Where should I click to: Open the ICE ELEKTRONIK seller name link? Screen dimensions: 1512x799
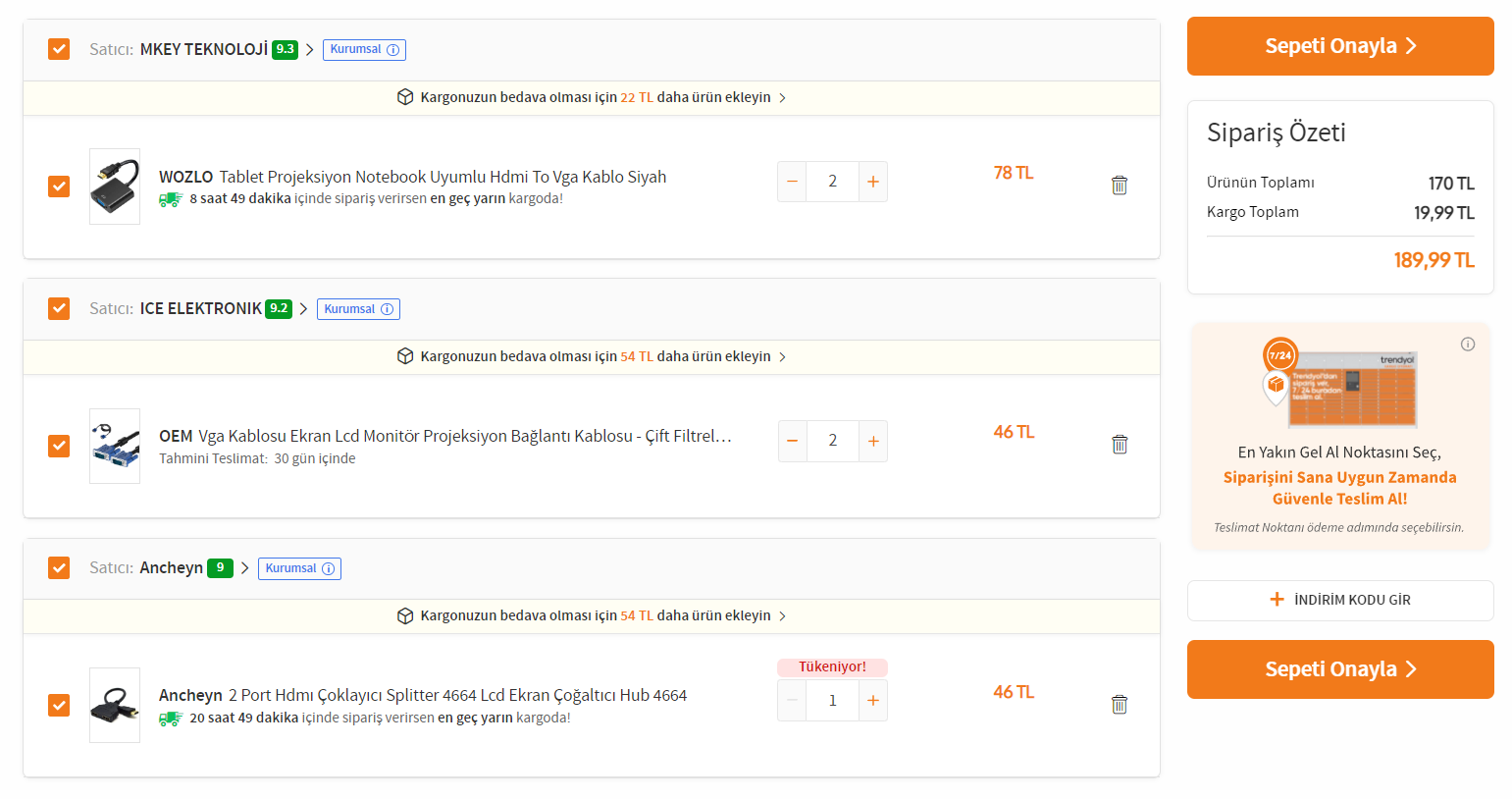201,308
